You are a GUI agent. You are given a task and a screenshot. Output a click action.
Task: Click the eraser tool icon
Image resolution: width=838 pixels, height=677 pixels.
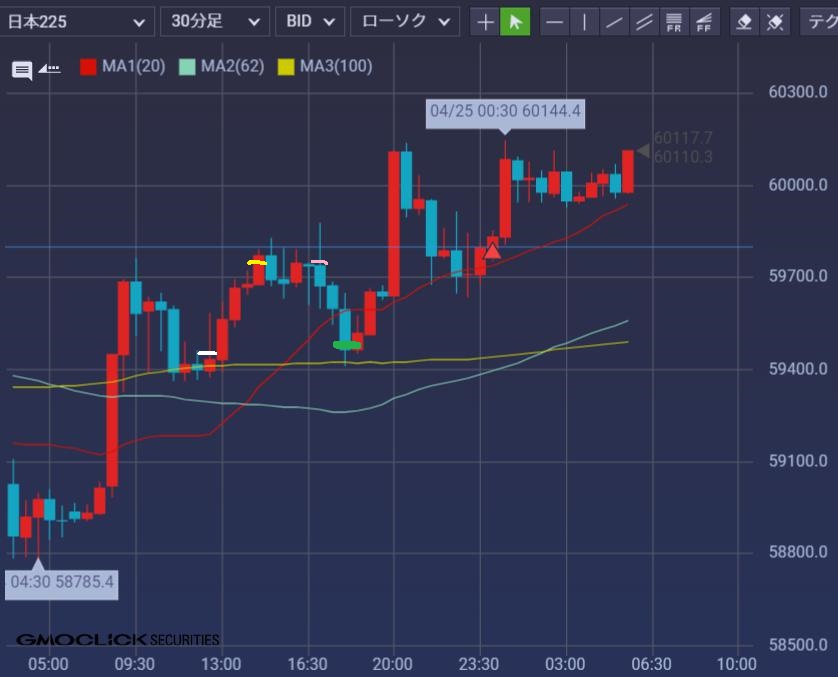click(x=743, y=22)
